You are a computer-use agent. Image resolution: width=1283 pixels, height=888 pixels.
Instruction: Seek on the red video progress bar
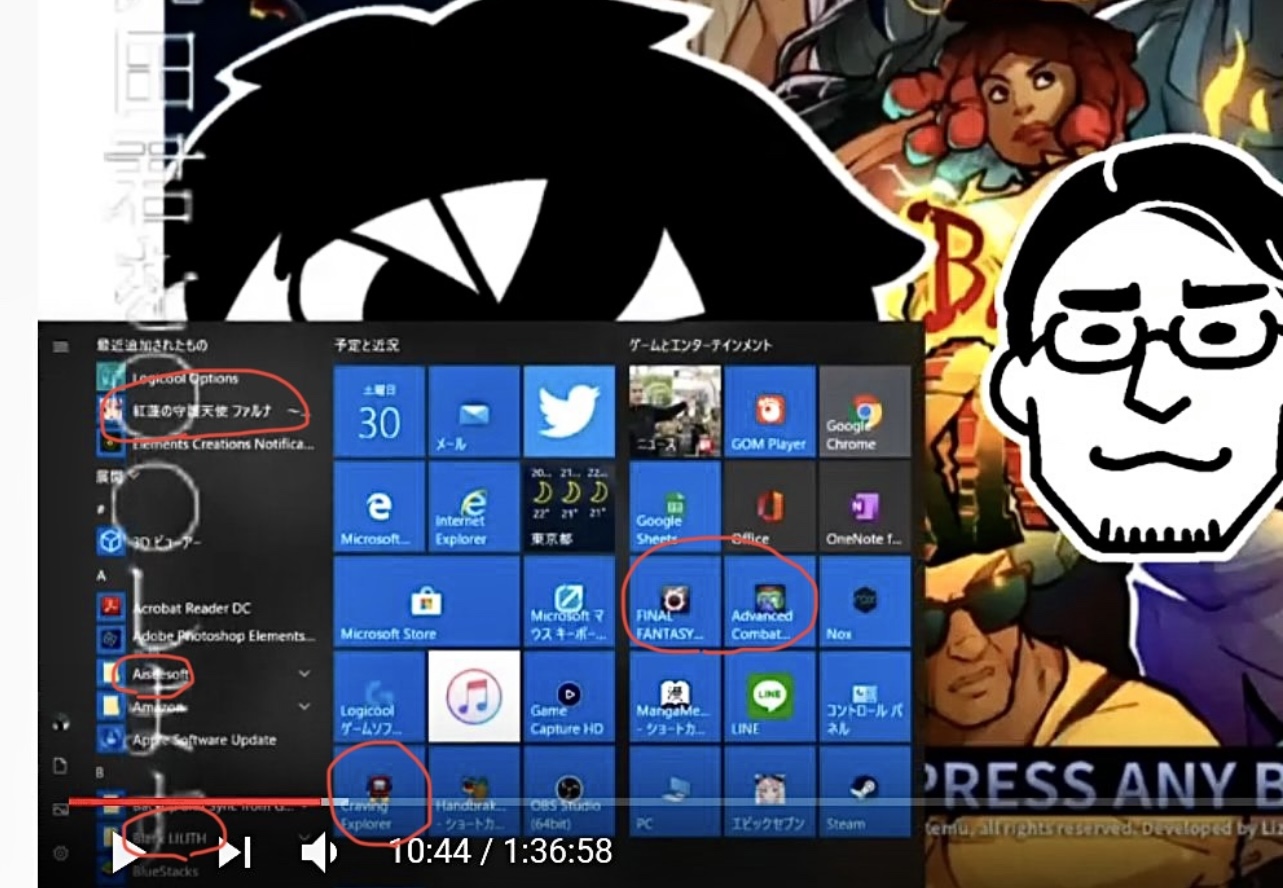195,801
